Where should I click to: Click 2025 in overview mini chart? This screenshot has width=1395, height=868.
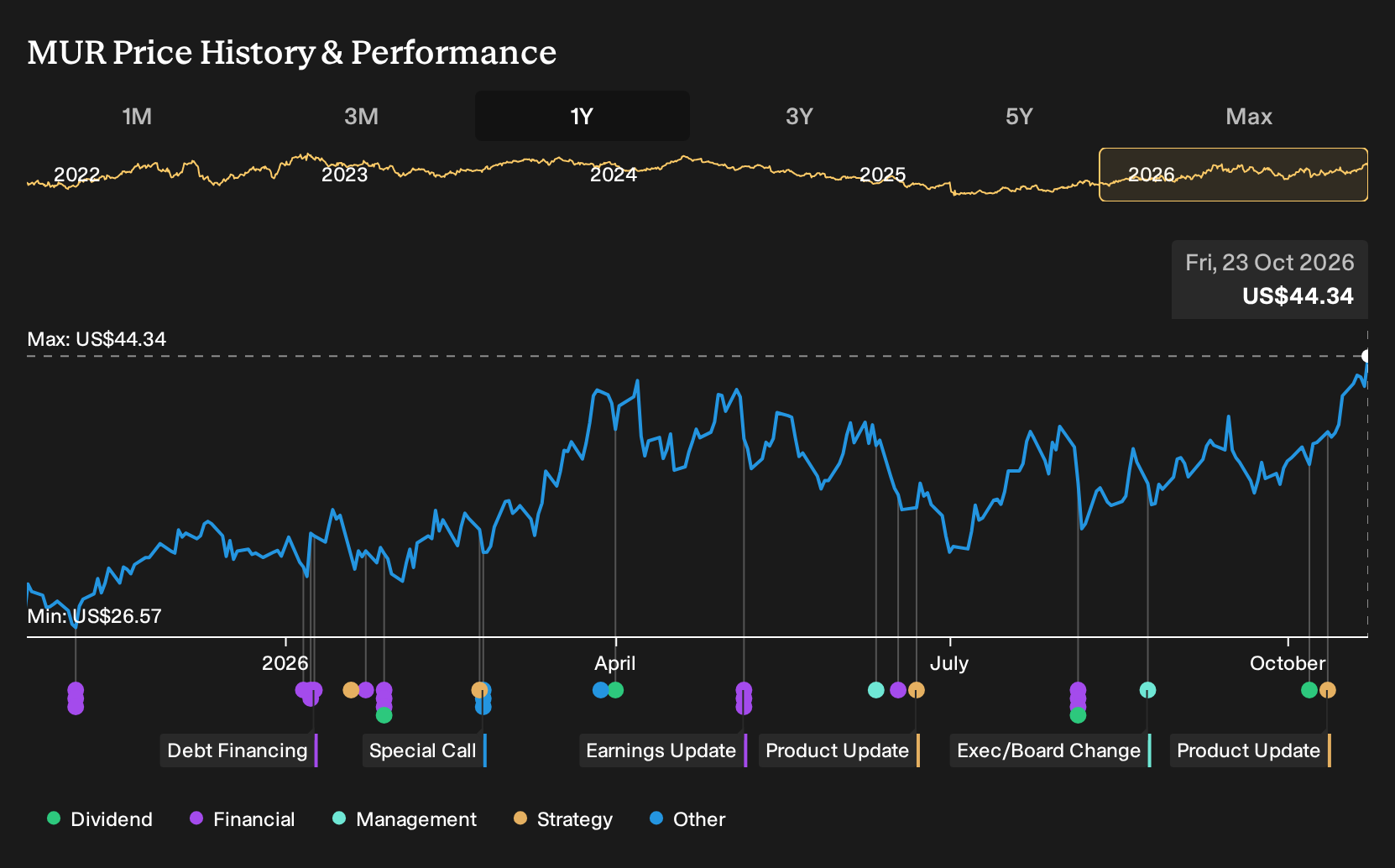click(882, 175)
